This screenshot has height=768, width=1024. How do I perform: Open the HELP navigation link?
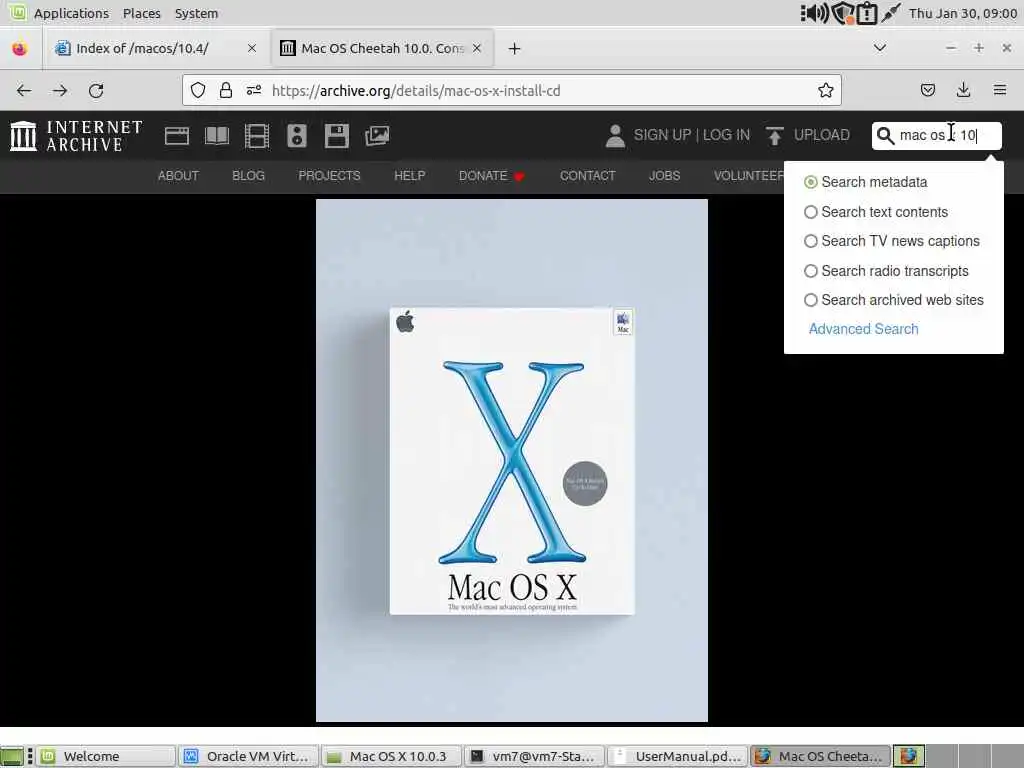tap(409, 176)
